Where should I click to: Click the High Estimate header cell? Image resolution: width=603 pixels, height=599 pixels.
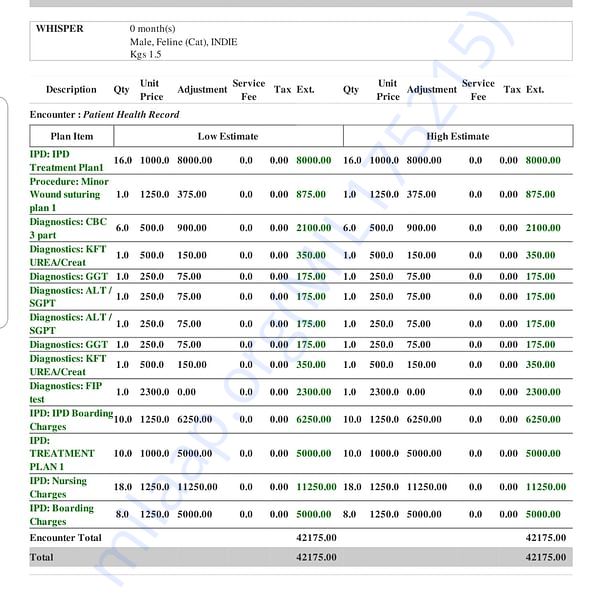(458, 136)
